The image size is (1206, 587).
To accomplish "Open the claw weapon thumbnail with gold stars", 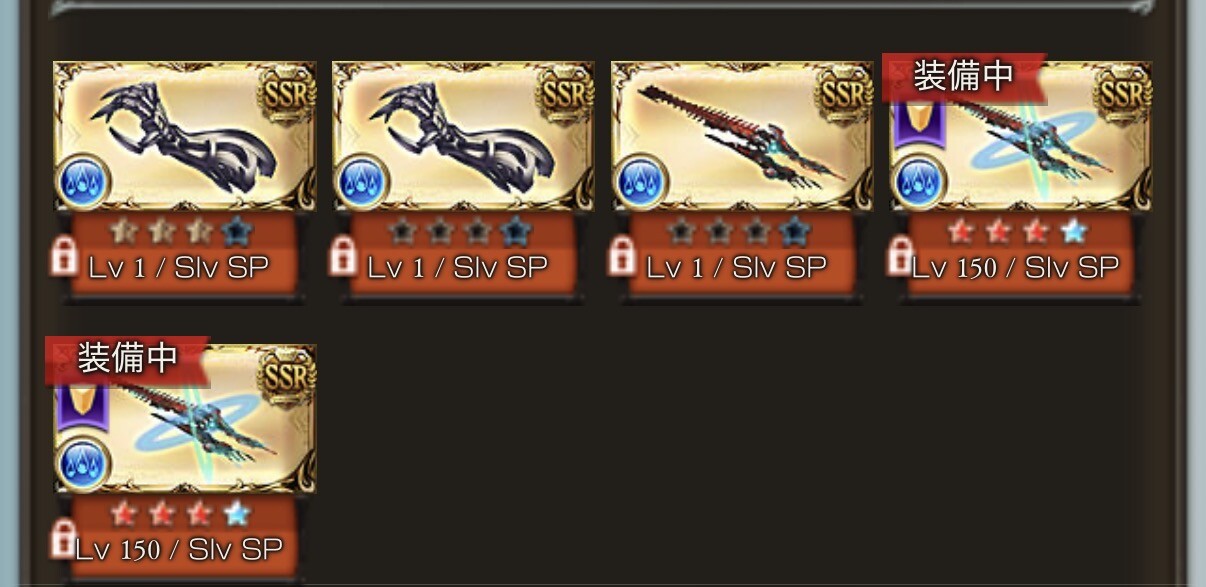I will click(184, 136).
